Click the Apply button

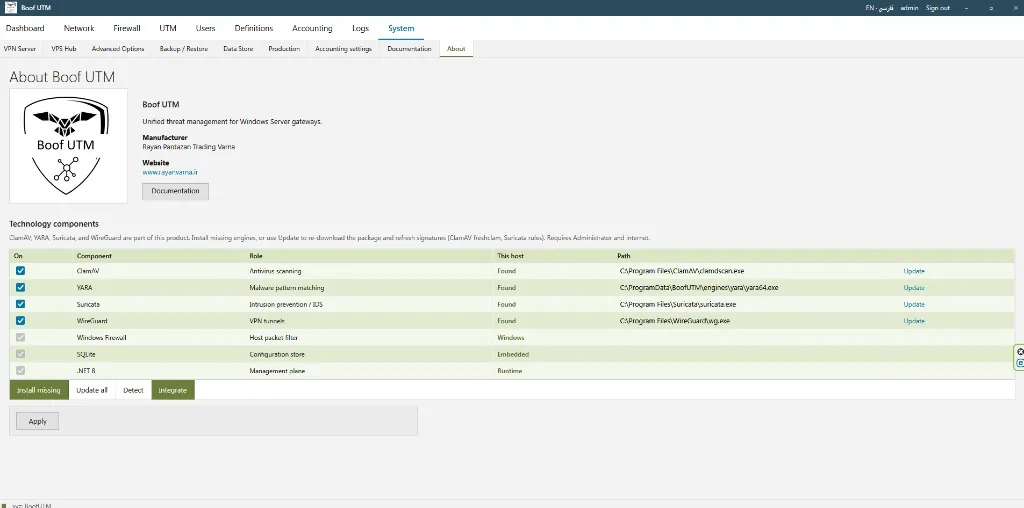[x=37, y=421]
